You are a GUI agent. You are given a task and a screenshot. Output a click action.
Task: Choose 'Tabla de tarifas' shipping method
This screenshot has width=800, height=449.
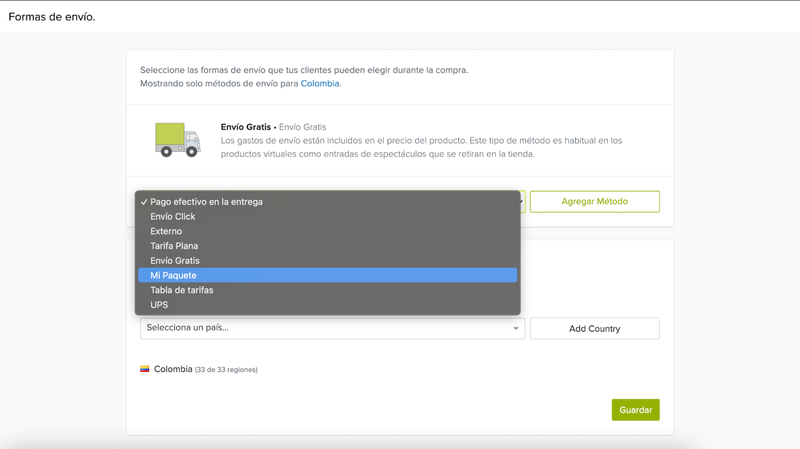[181, 290]
